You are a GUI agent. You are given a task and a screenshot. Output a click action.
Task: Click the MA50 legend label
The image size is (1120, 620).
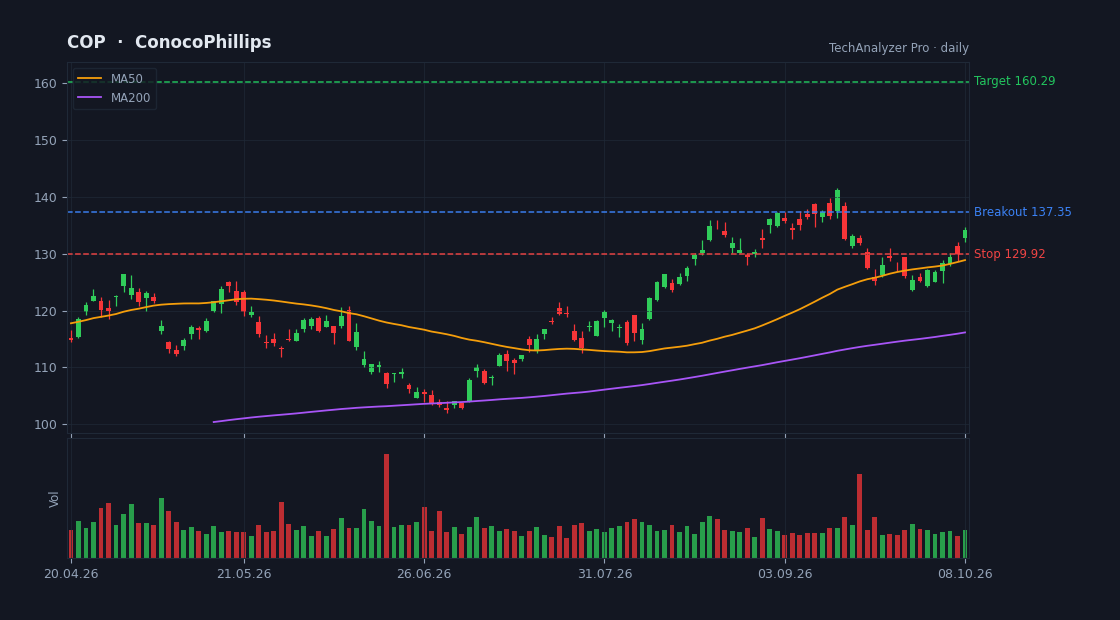point(126,79)
